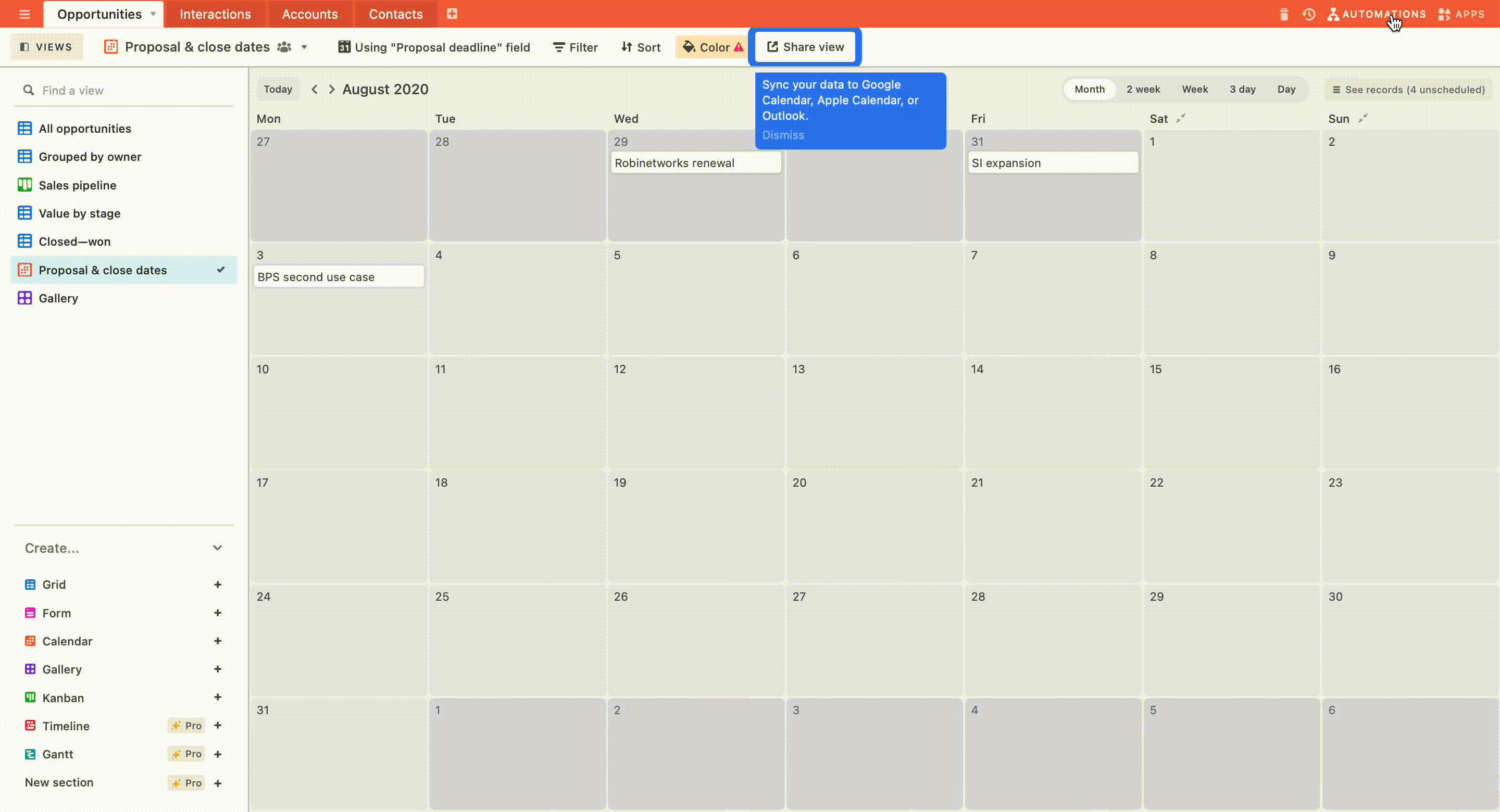Expand the Create section in sidebar
Image resolution: width=1500 pixels, height=812 pixels.
[x=218, y=548]
